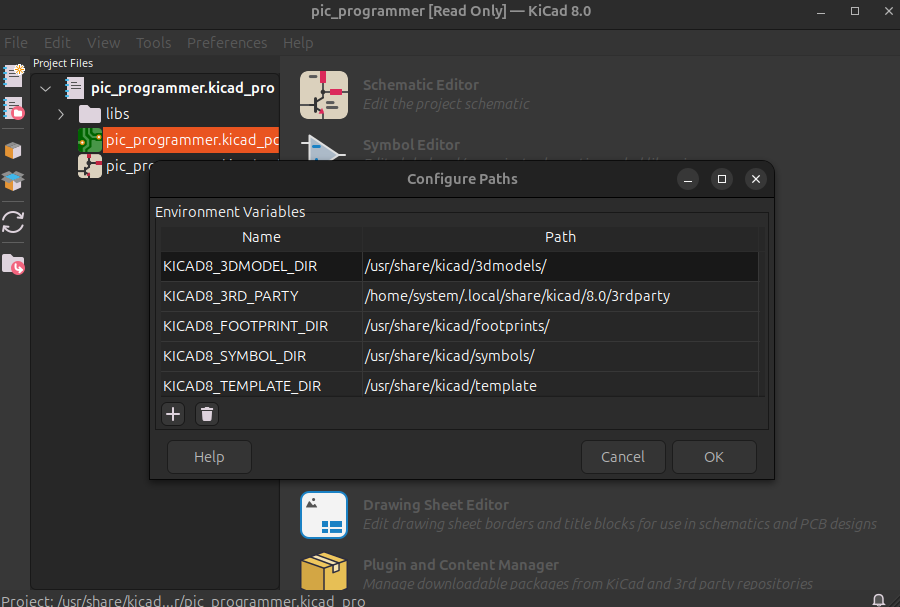The width and height of the screenshot is (900, 607).
Task: Close the Configure Paths dialog
Action: tap(756, 179)
